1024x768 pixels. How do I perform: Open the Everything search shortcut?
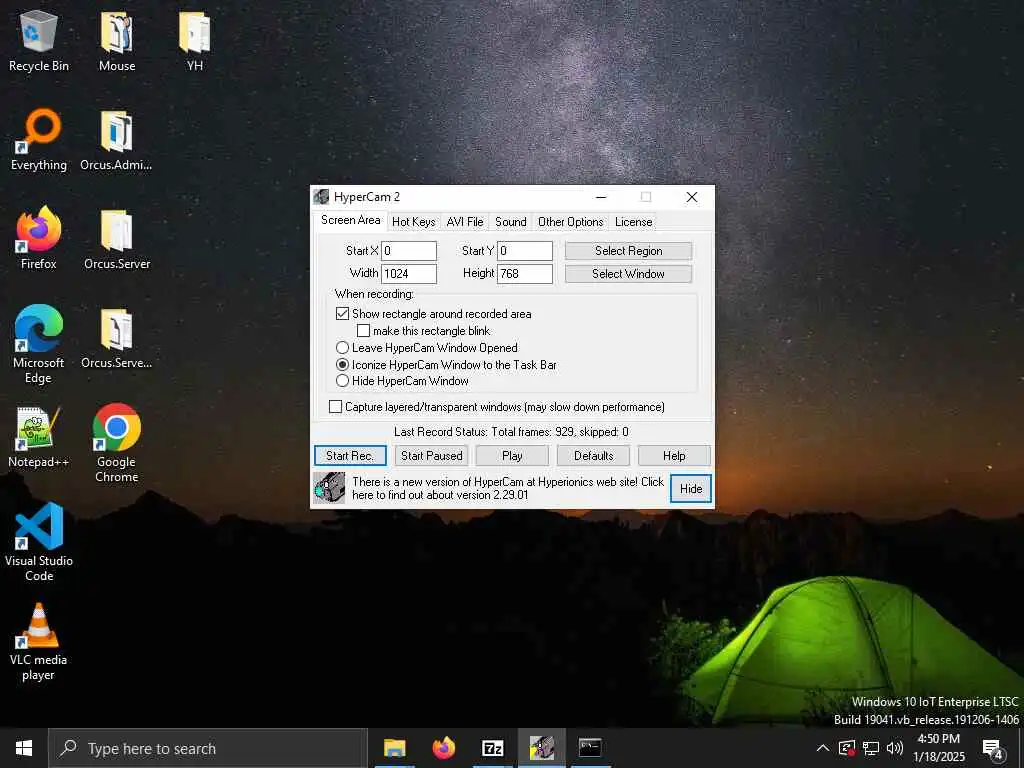(39, 140)
